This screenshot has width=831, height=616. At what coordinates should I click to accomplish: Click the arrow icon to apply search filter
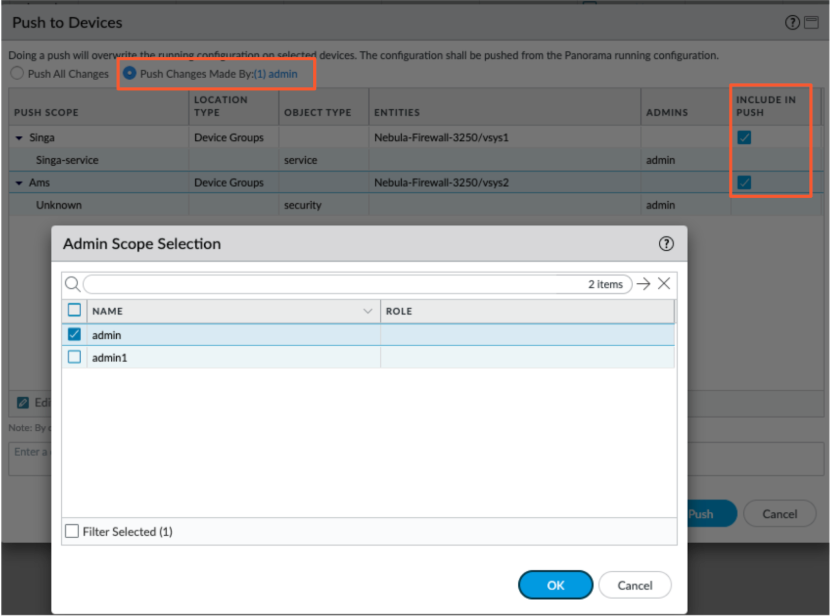pos(643,284)
